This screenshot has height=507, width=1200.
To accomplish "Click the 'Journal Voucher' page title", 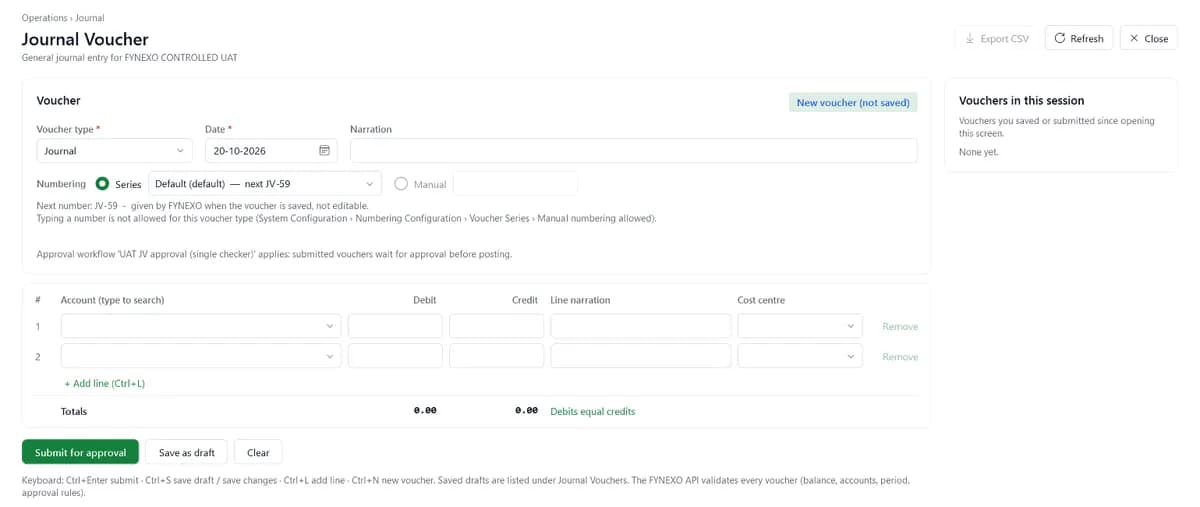I will pyautogui.click(x=85, y=39).
